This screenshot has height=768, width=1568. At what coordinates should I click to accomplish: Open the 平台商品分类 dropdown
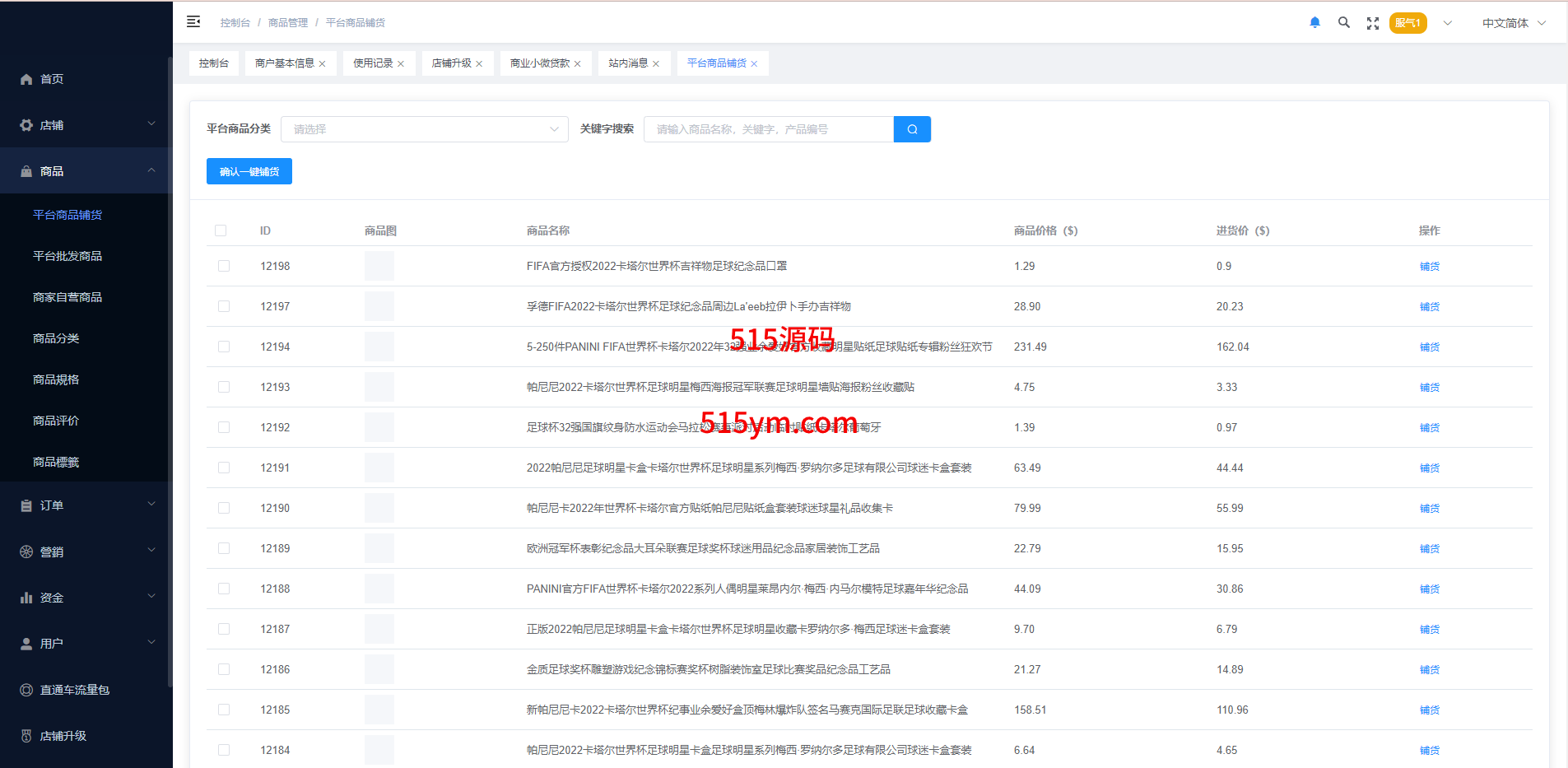click(424, 129)
